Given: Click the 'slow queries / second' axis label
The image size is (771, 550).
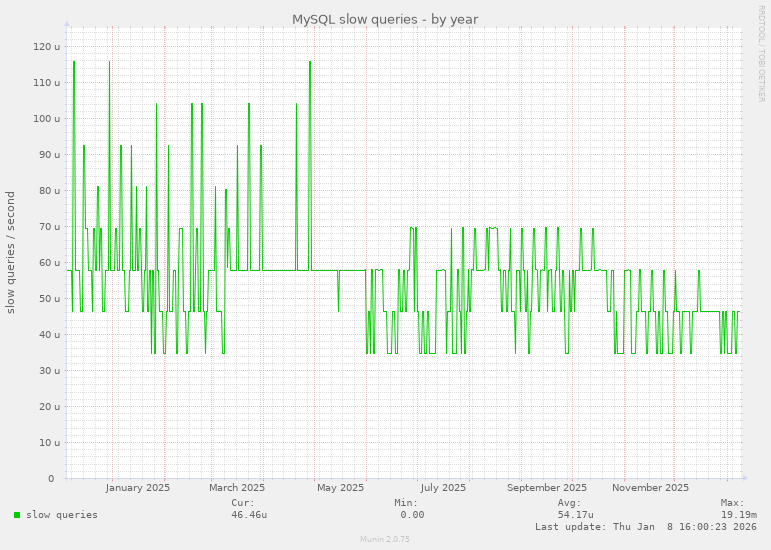Looking at the screenshot, I should pyautogui.click(x=10, y=253).
